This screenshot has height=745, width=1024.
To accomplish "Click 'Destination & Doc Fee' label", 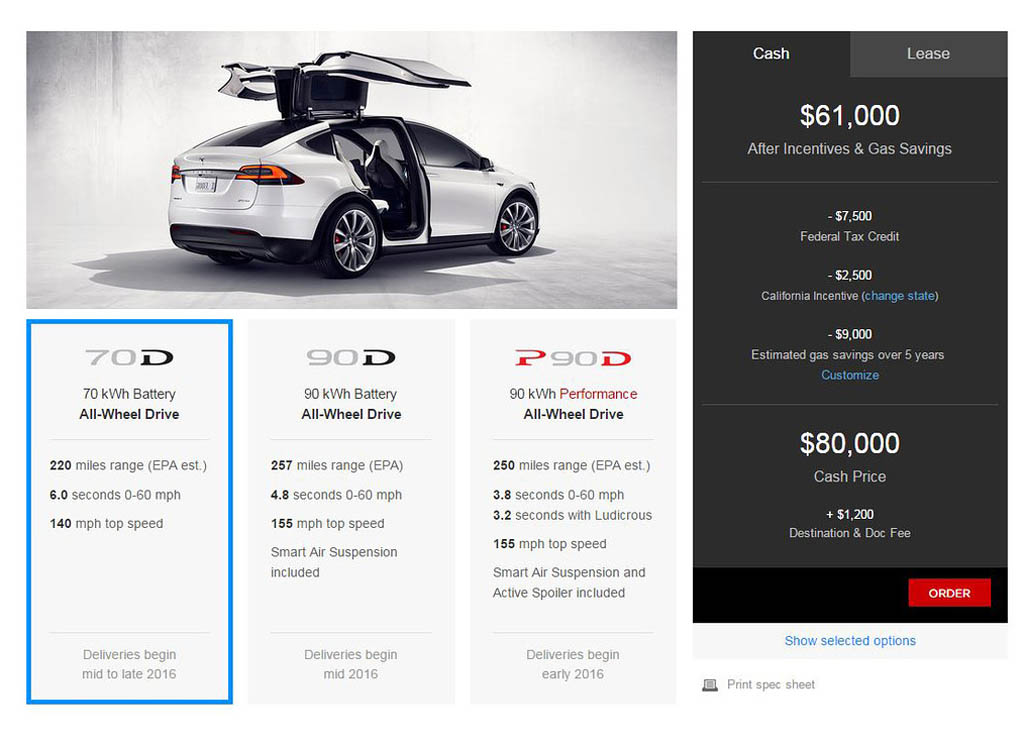I will (850, 533).
